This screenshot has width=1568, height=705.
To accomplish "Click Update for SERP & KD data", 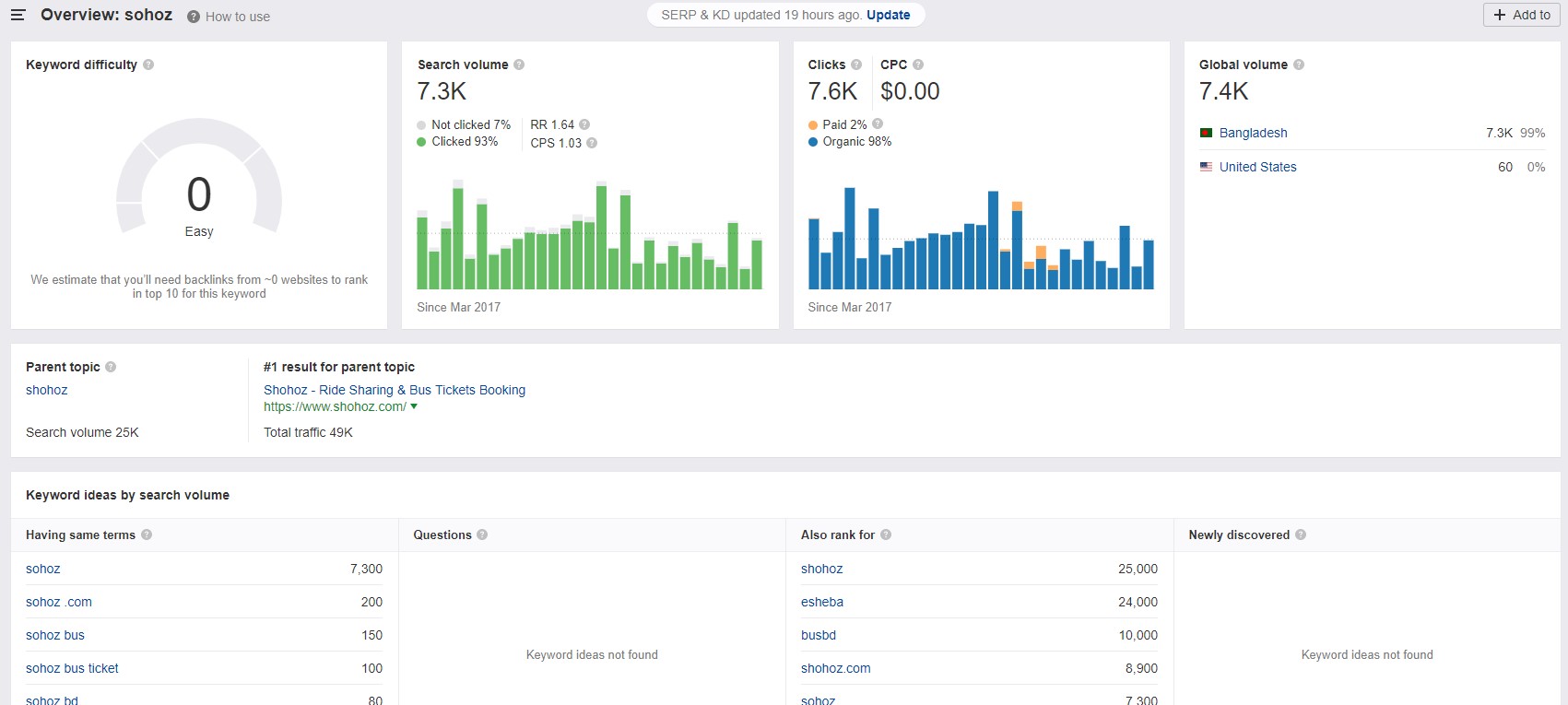I will point(888,15).
